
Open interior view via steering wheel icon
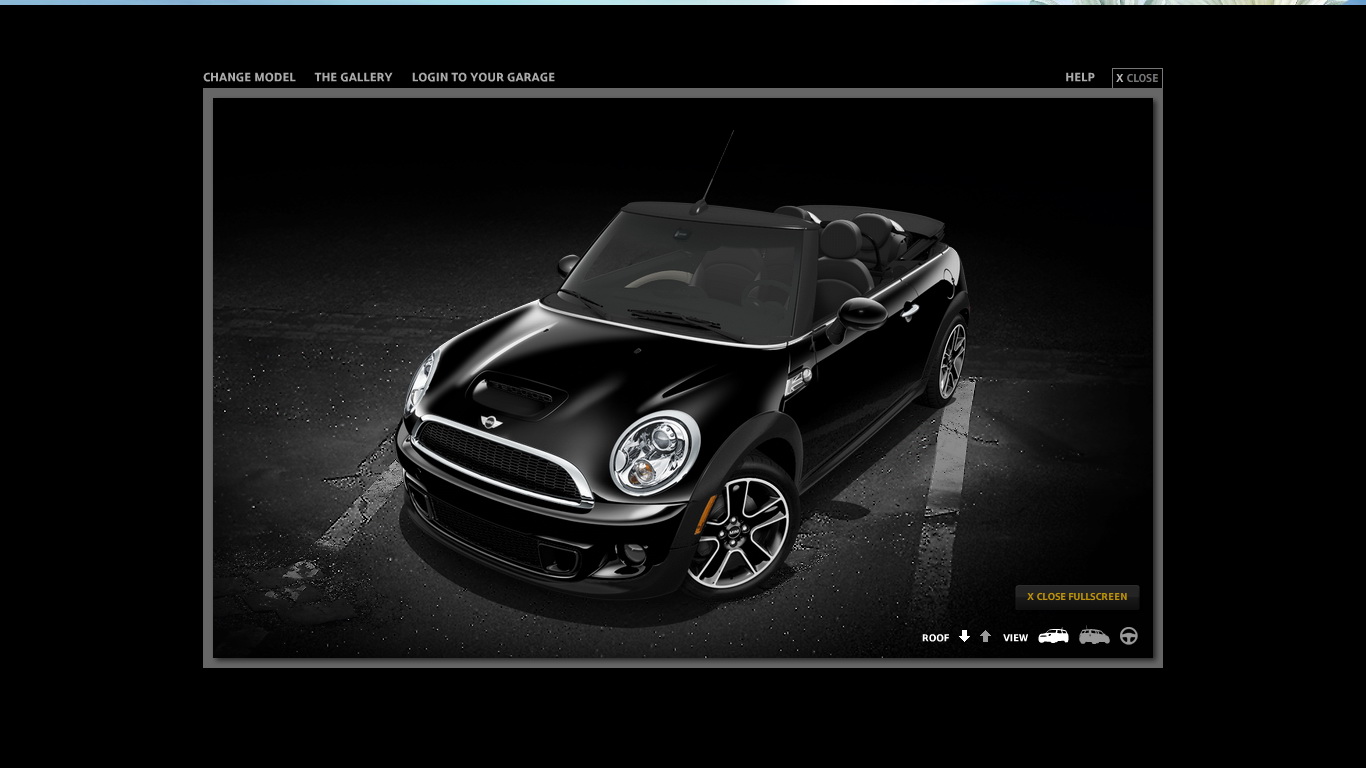point(1129,637)
